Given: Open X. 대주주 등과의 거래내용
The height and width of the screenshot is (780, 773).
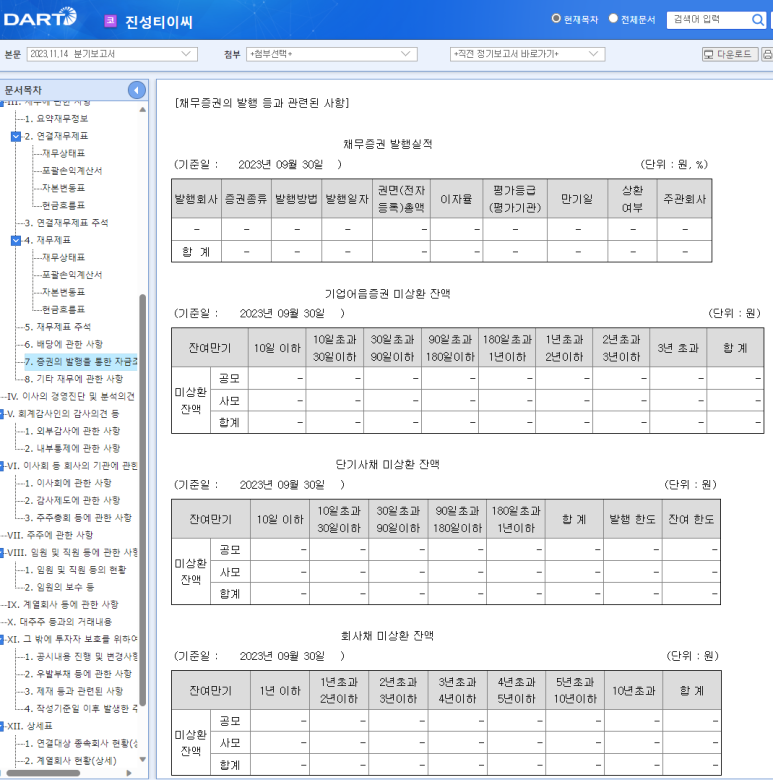Looking at the screenshot, I should (60, 622).
